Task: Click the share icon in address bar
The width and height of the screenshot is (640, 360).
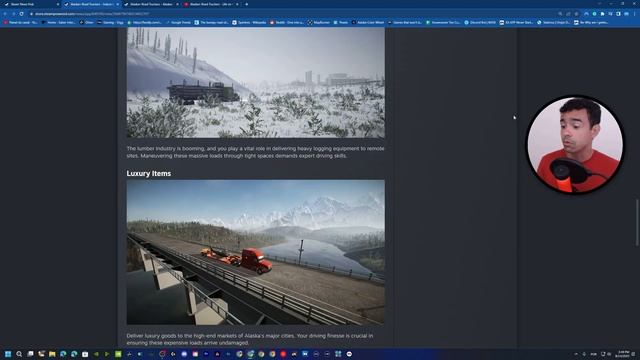Action: pos(569,13)
